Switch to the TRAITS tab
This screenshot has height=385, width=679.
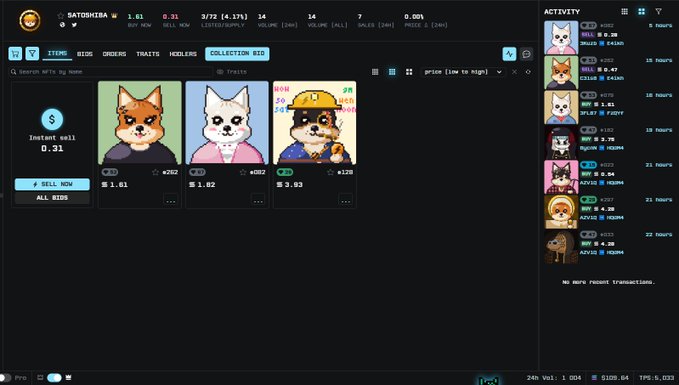[148, 54]
